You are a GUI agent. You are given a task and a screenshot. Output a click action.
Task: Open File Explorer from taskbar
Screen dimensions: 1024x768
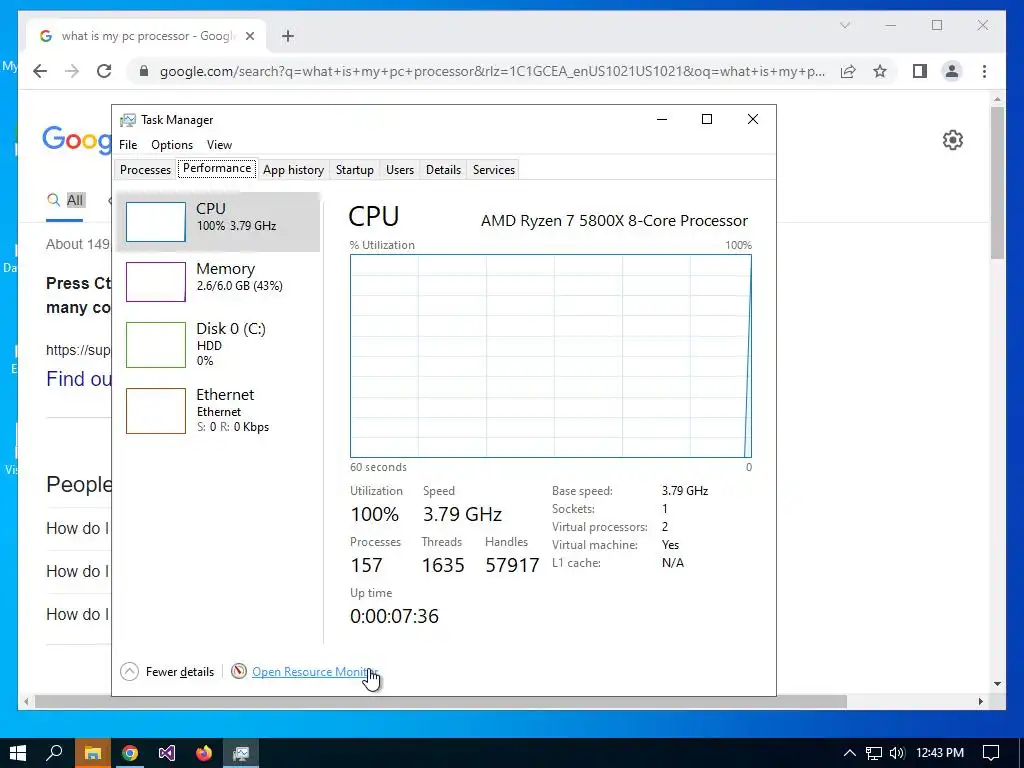93,753
